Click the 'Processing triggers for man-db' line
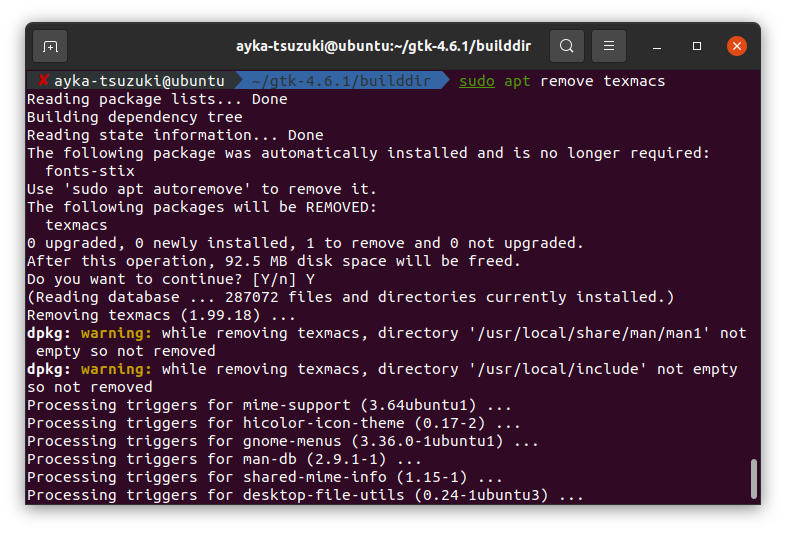This screenshot has height=533, width=786. (x=224, y=459)
